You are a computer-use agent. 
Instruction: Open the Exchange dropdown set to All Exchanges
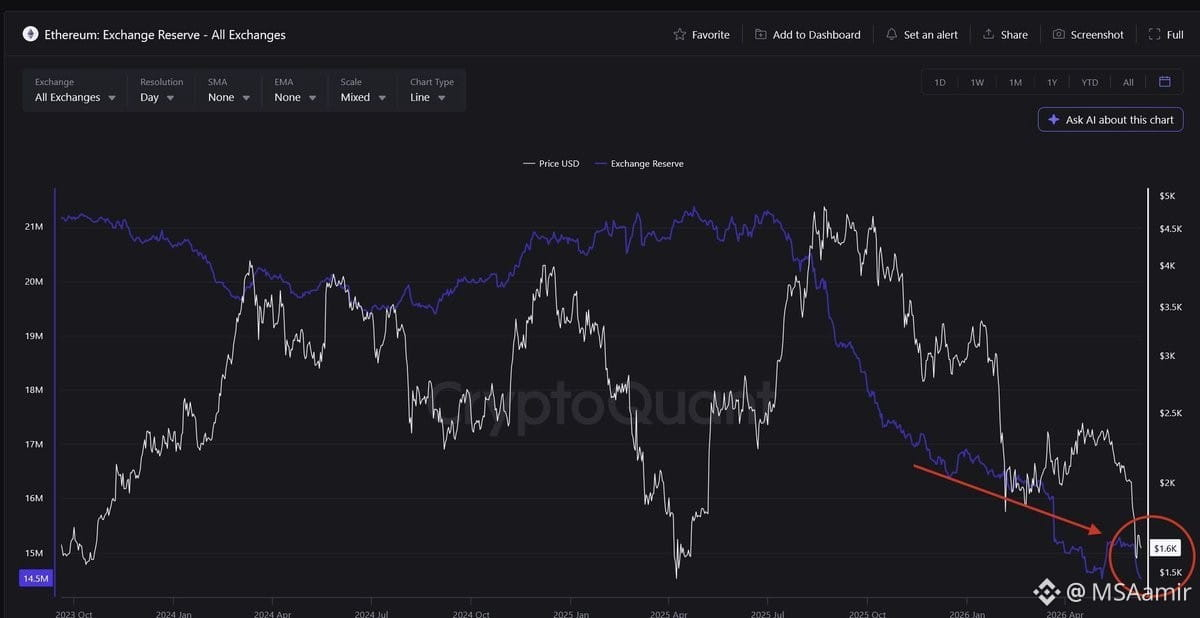(x=75, y=90)
